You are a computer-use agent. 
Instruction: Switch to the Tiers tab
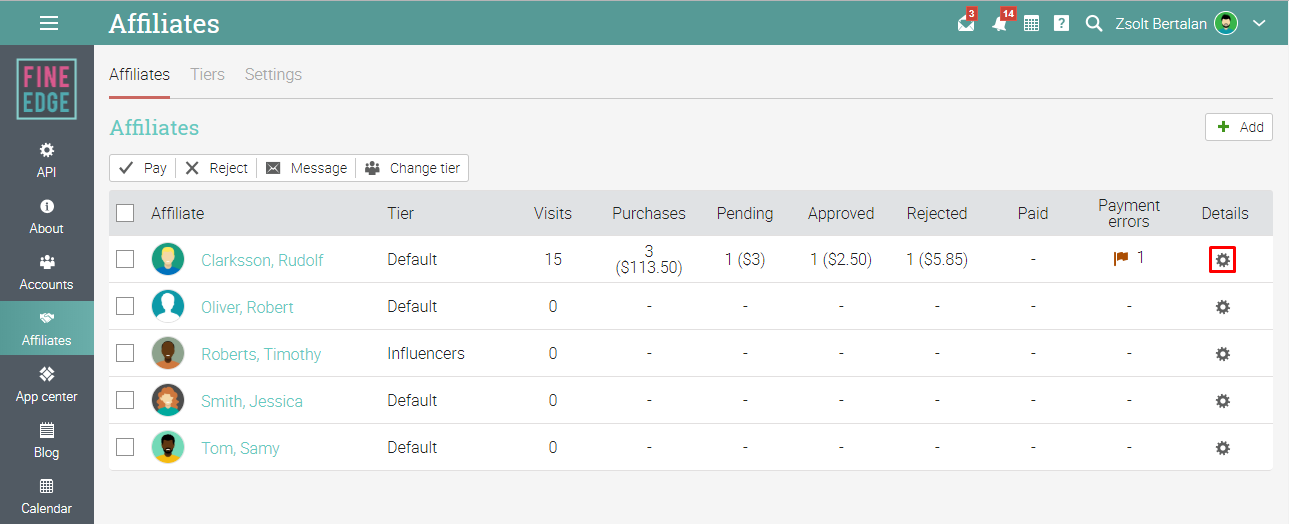coord(207,75)
